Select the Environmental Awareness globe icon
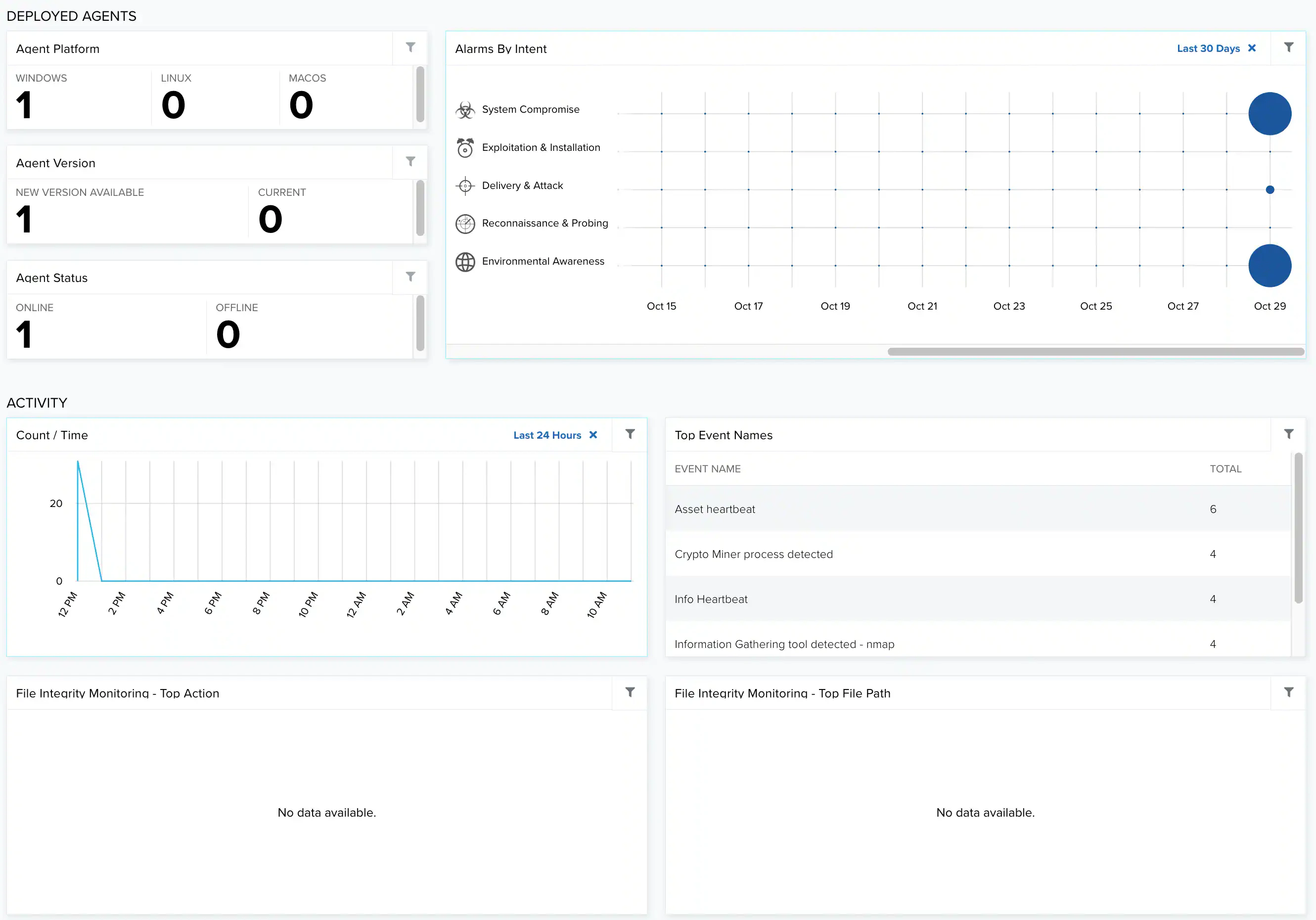 tap(465, 262)
